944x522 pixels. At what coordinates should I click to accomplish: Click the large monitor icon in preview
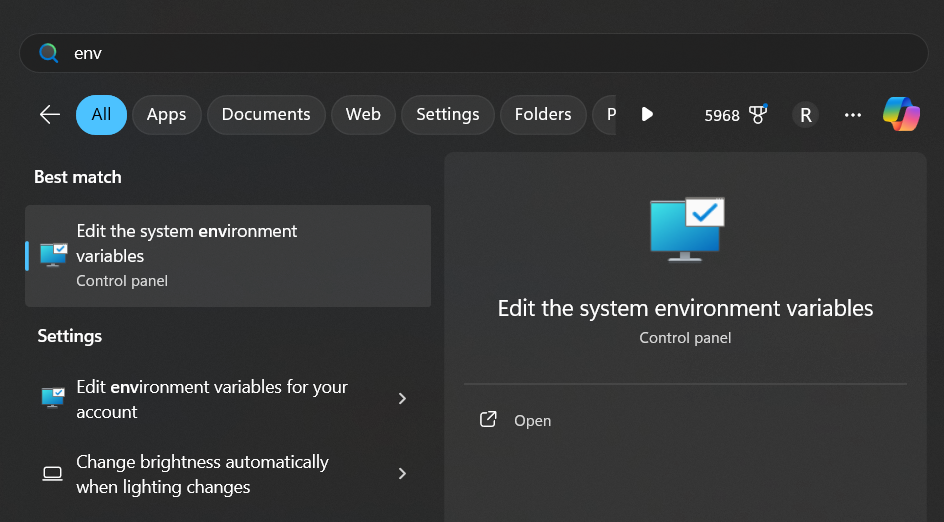click(x=687, y=229)
